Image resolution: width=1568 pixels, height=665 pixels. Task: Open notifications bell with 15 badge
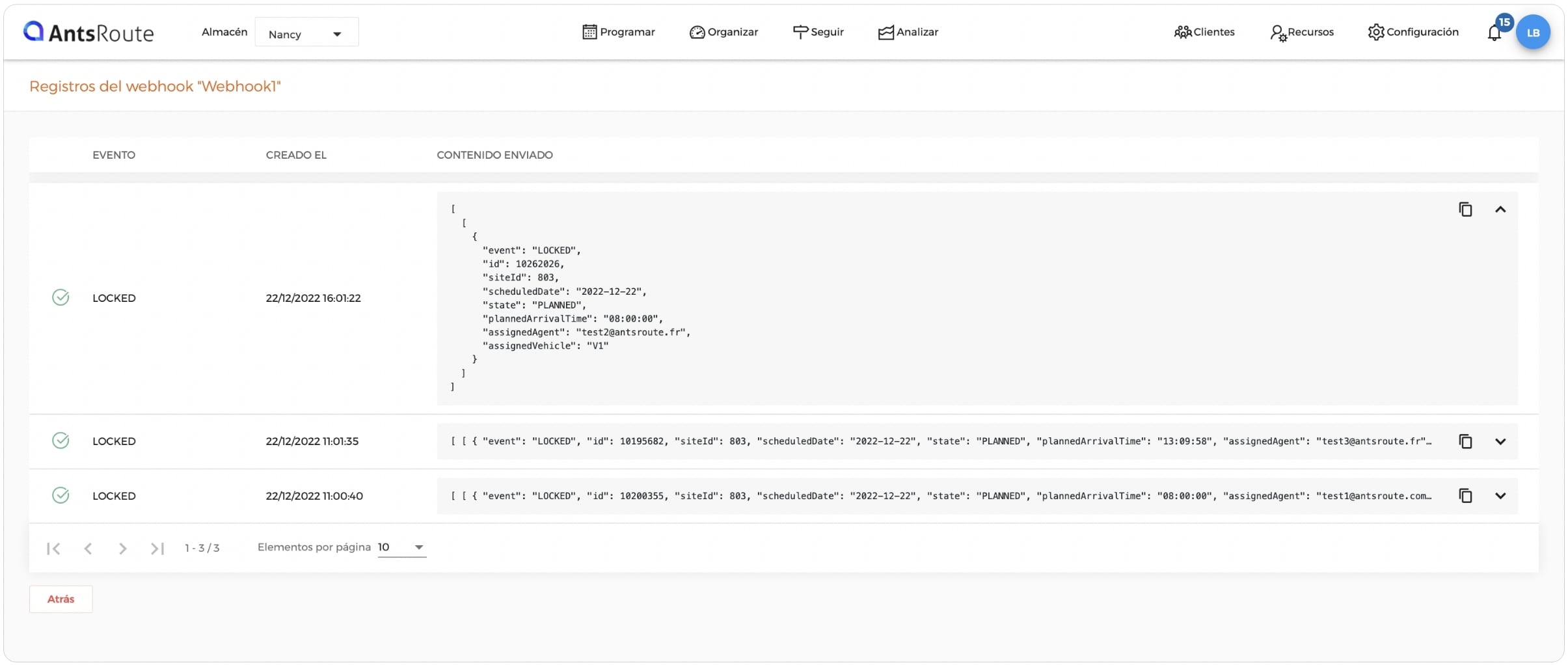click(1496, 31)
